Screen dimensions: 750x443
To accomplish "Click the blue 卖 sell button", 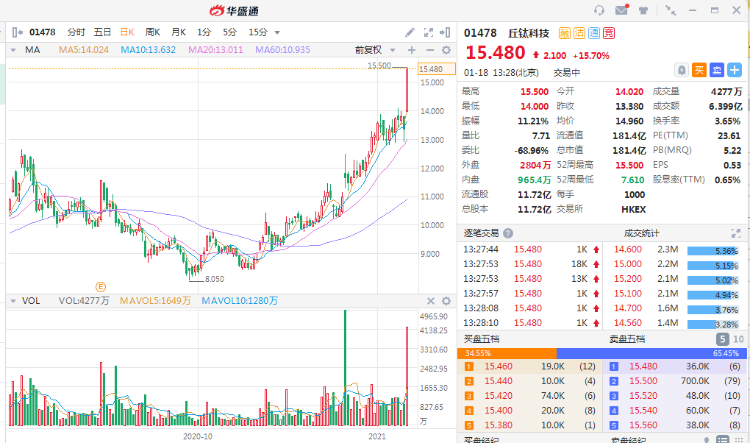I will point(717,70).
